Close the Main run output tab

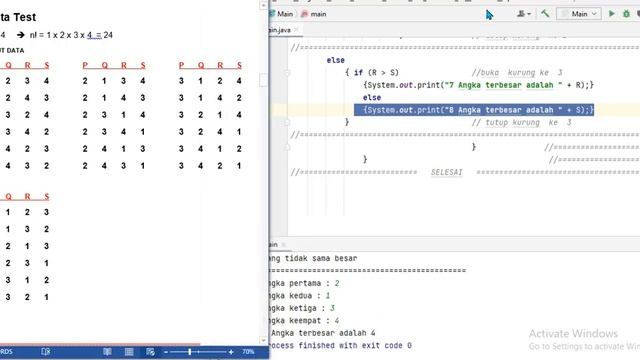coord(284,244)
